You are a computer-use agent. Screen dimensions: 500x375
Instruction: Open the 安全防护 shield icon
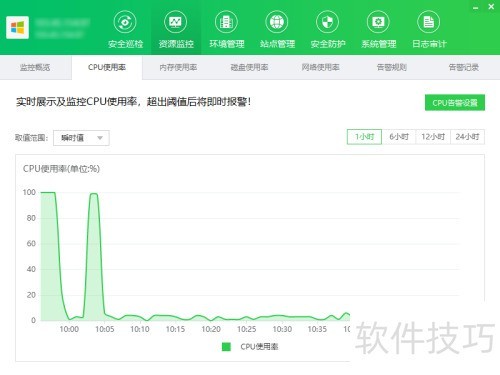pos(328,22)
